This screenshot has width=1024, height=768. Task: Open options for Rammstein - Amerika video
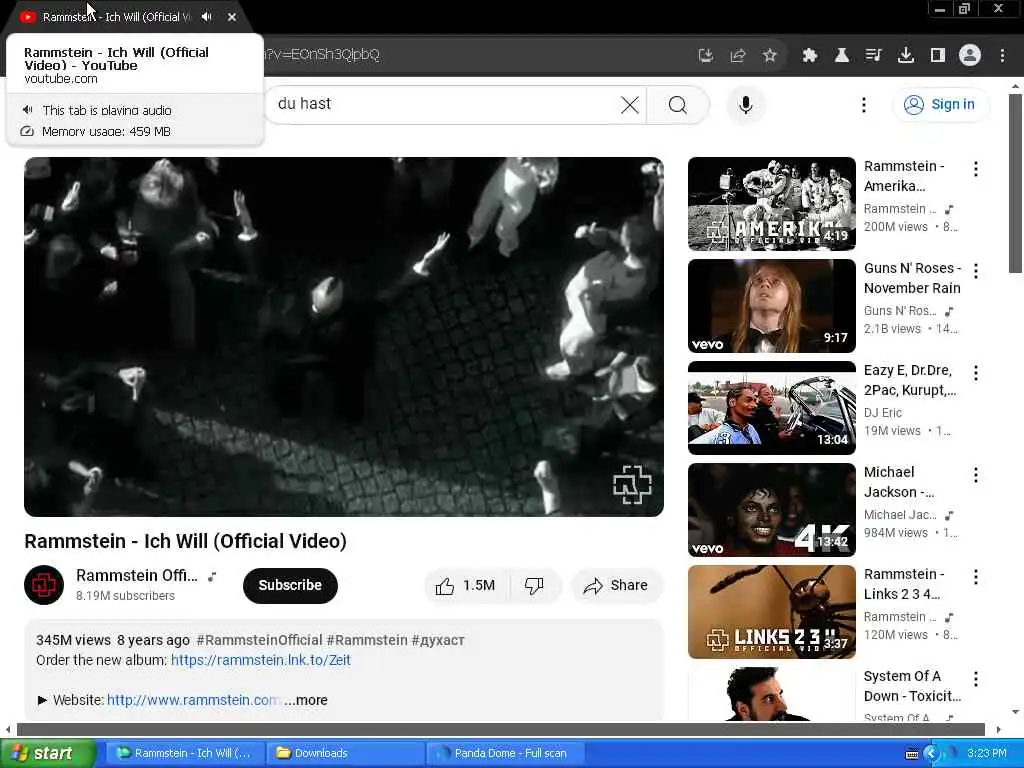pyautogui.click(x=976, y=169)
